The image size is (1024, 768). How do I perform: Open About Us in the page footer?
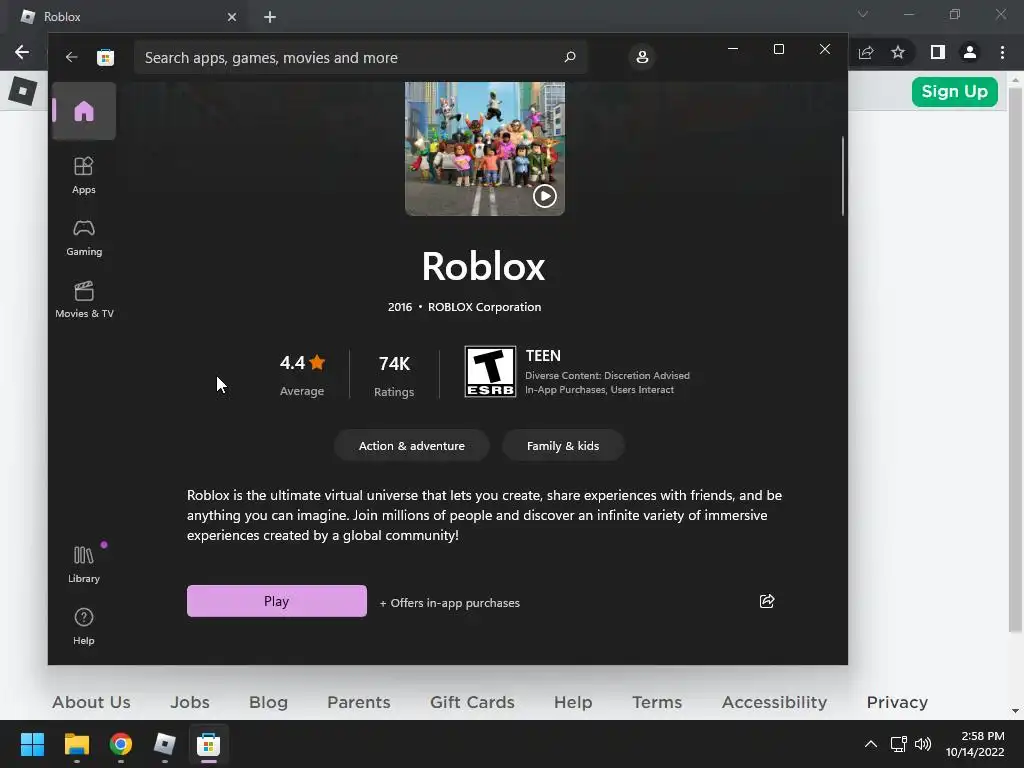[x=91, y=702]
